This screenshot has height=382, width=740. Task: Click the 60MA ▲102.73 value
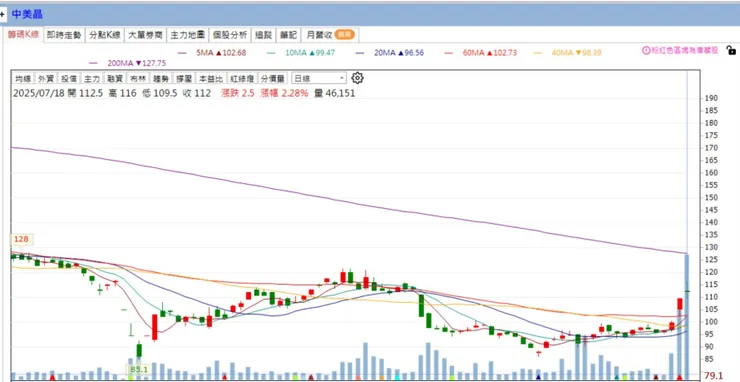[489, 53]
